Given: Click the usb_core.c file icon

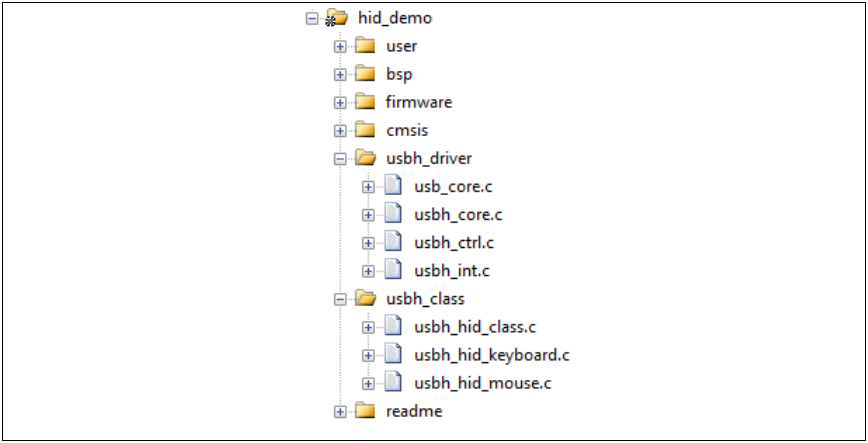Looking at the screenshot, I should coord(394,186).
